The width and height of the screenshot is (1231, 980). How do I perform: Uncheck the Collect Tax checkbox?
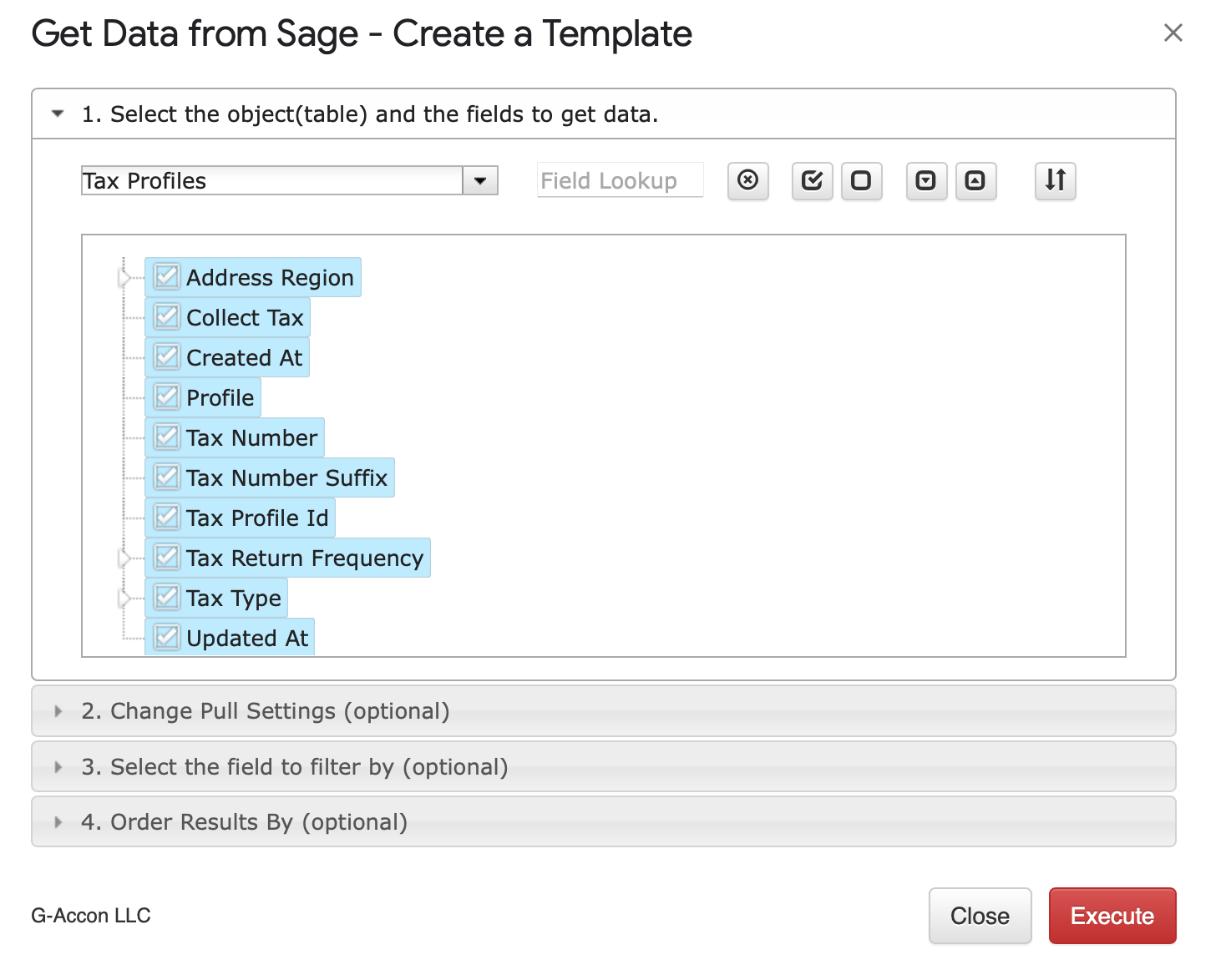(167, 317)
